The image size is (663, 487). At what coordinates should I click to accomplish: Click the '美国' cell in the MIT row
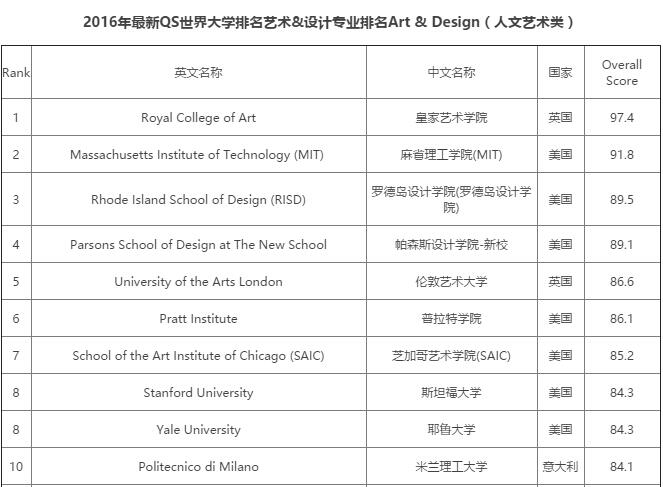tap(560, 155)
